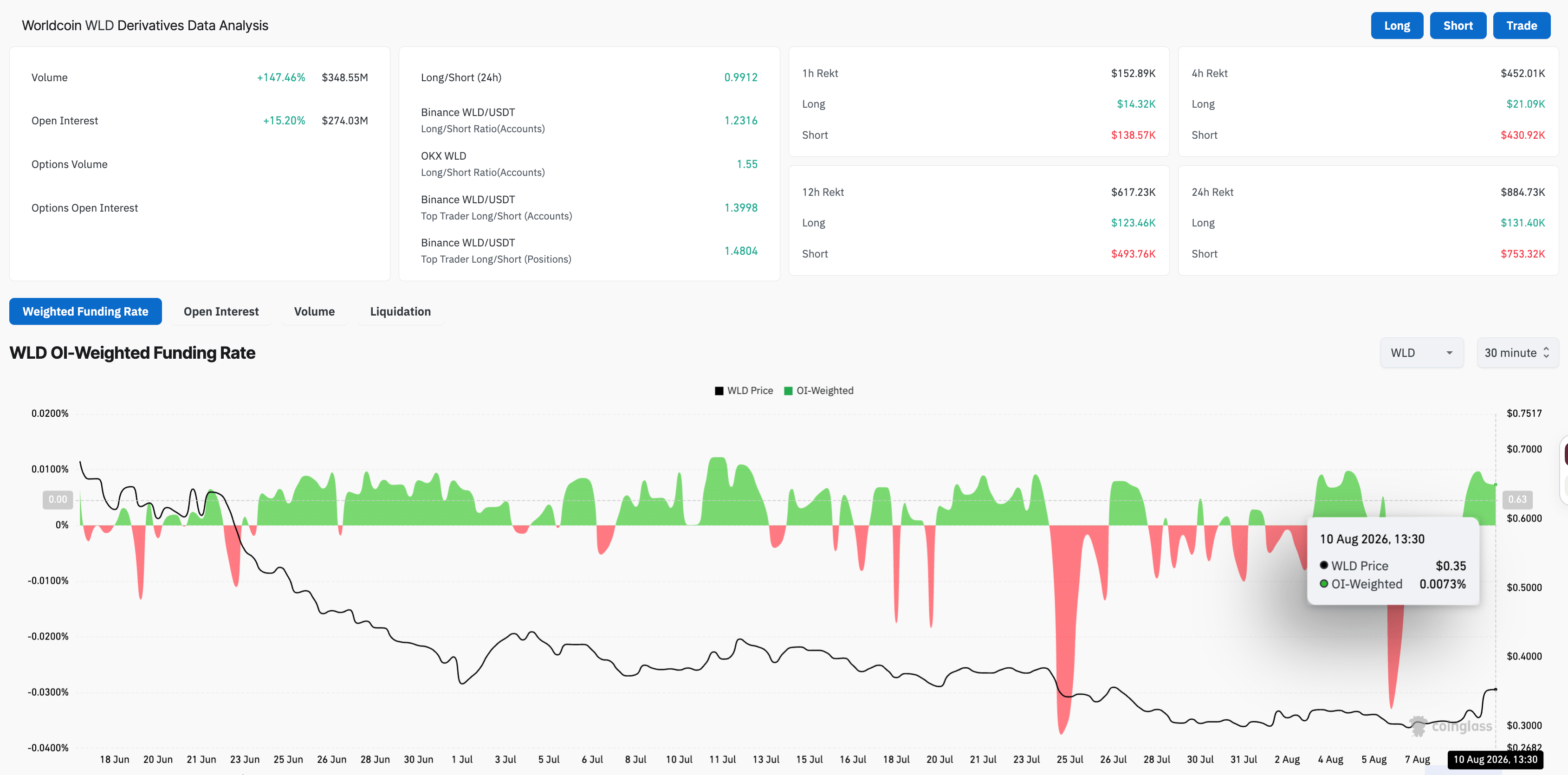Click the 24h Rekt total $884.73K
Screen dimensions: 1568x775
pos(1523,192)
